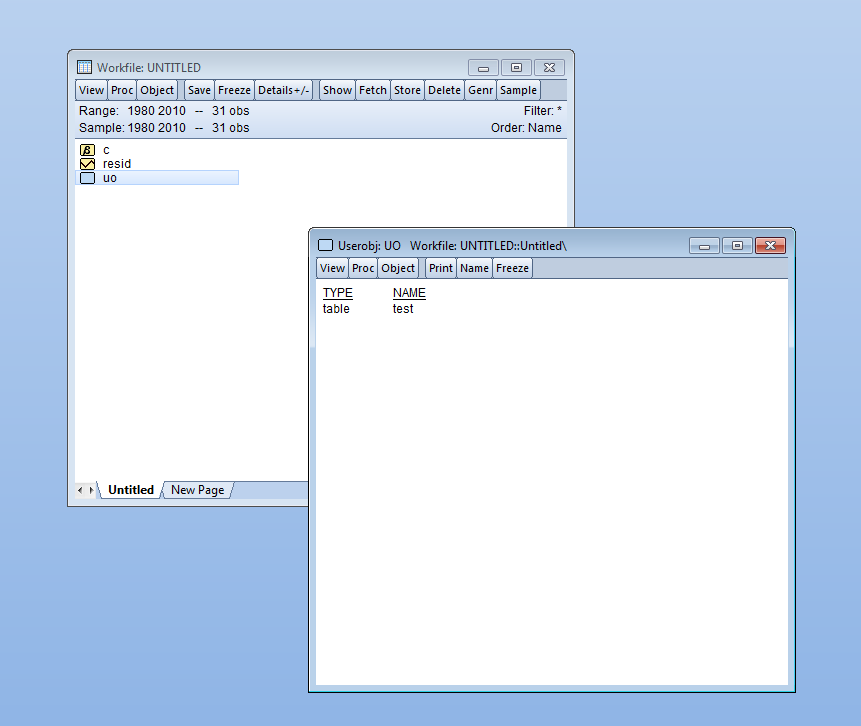Viewport: 861px width, 726px height.
Task: Switch to the New Page tab
Action: 198,490
